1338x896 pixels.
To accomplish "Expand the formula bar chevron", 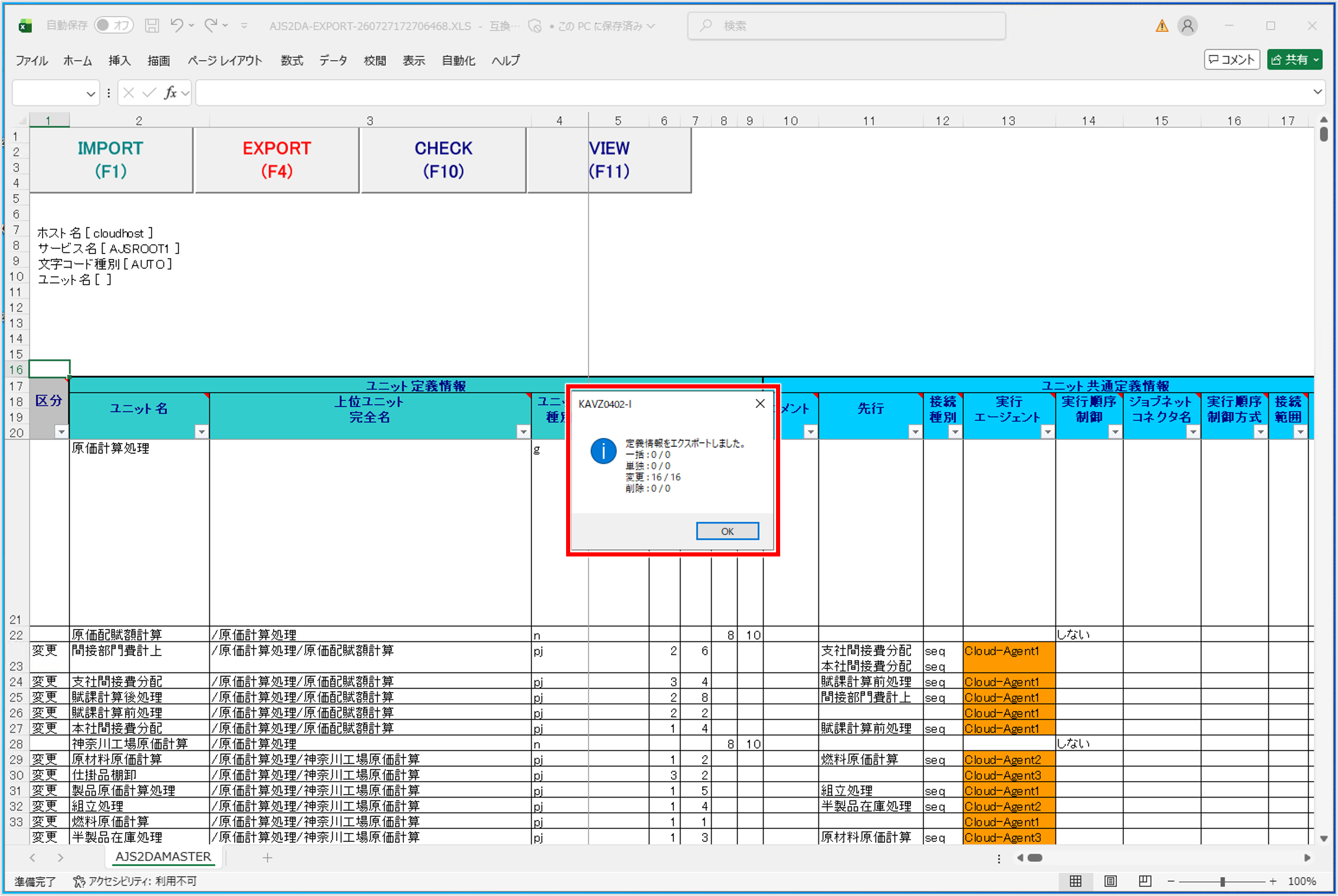I will [x=1317, y=92].
